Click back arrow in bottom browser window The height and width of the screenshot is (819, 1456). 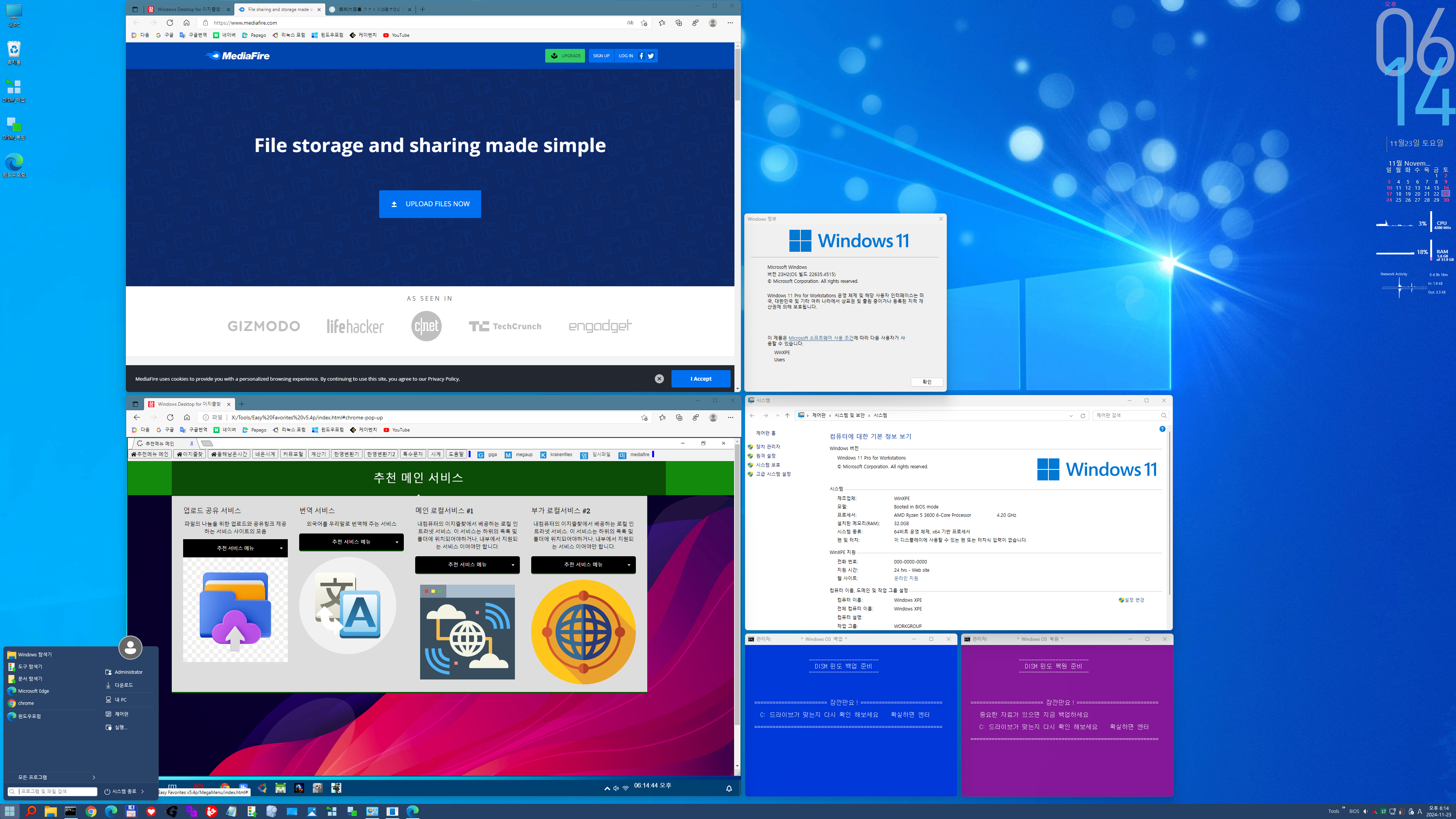[137, 417]
